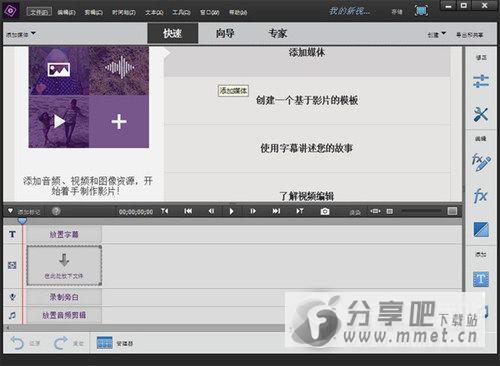Click the plus tile to add media
500x366 pixels.
pos(119,122)
